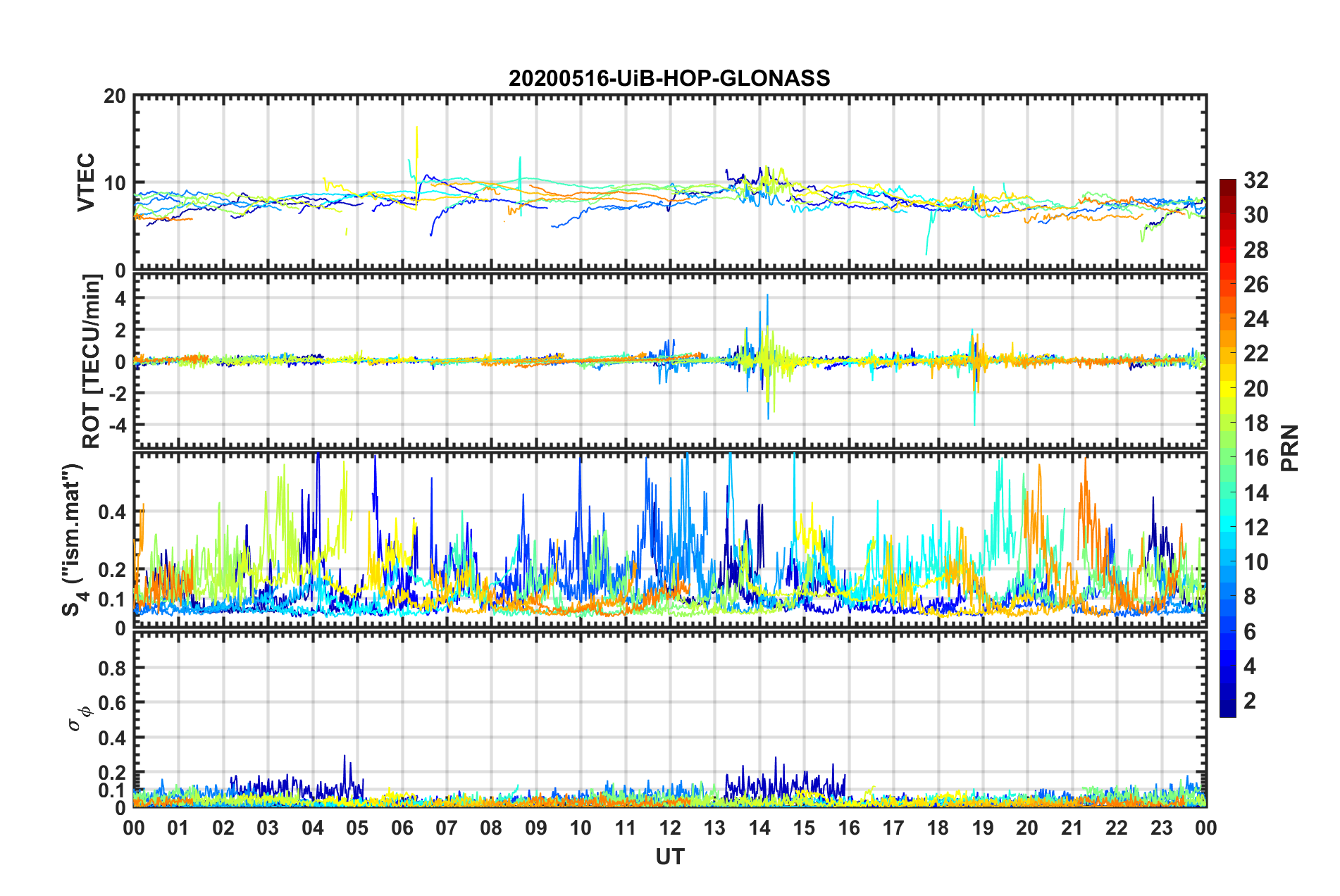
Task: Click the plot title 20200516-UiB-HOP-GLONASS
Action: coord(669,77)
